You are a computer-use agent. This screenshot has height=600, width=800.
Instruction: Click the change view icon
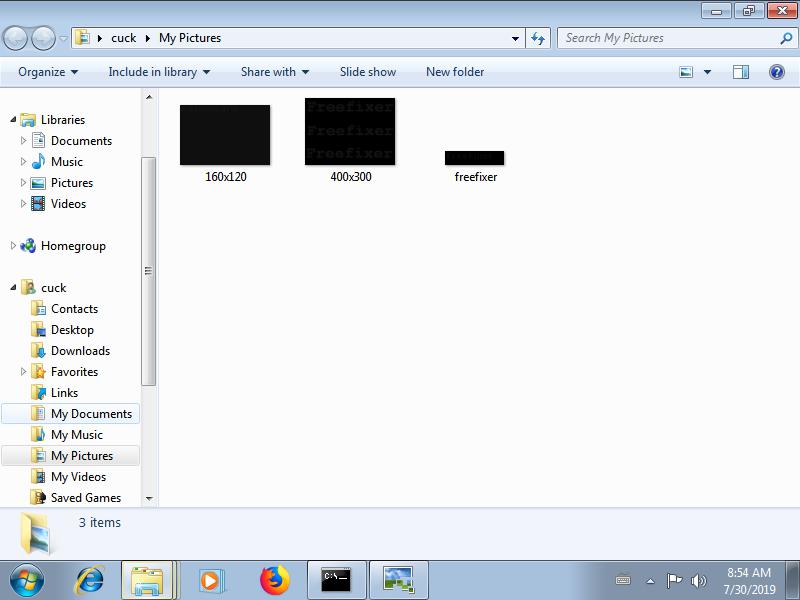[686, 72]
